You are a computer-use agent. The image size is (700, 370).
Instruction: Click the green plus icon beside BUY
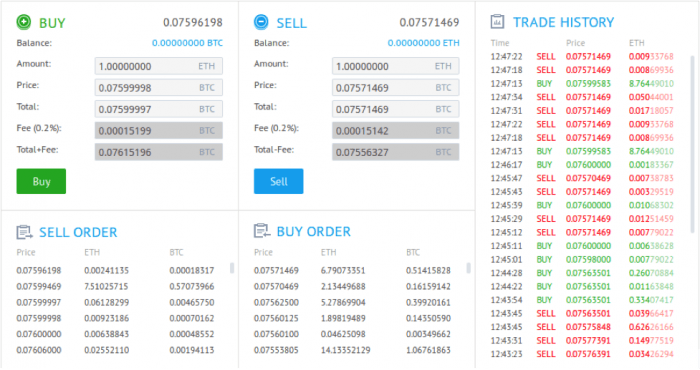[24, 22]
